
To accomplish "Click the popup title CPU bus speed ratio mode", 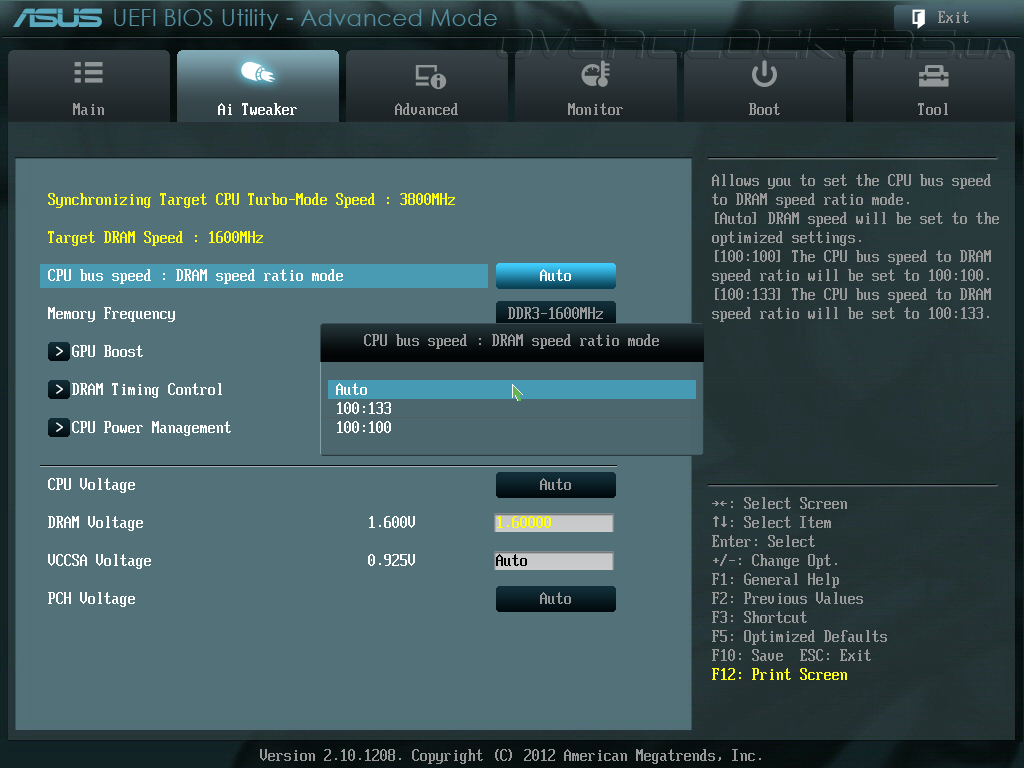I will (511, 341).
